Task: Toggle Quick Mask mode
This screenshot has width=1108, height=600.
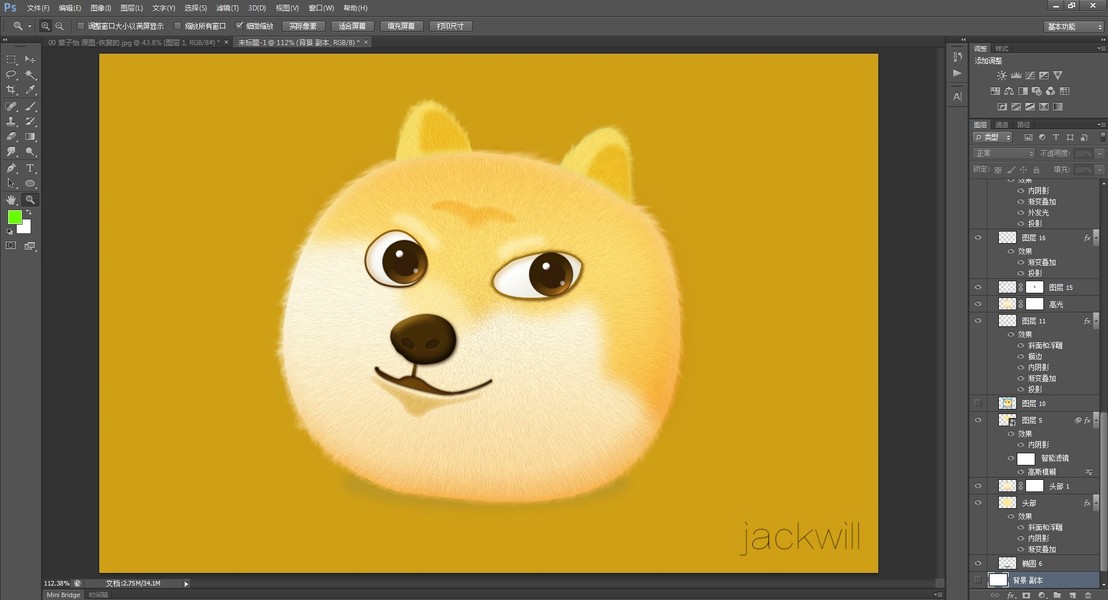Action: [x=11, y=246]
